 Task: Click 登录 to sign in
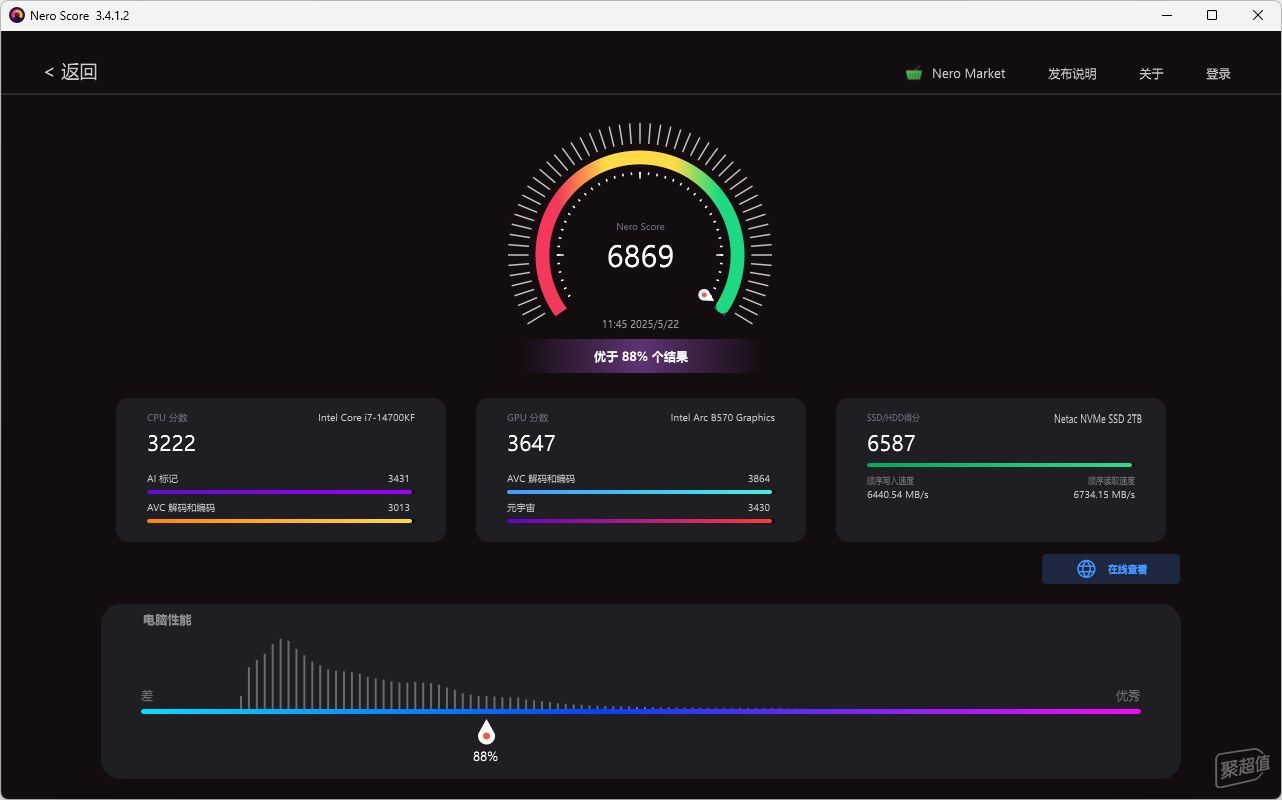[1218, 73]
